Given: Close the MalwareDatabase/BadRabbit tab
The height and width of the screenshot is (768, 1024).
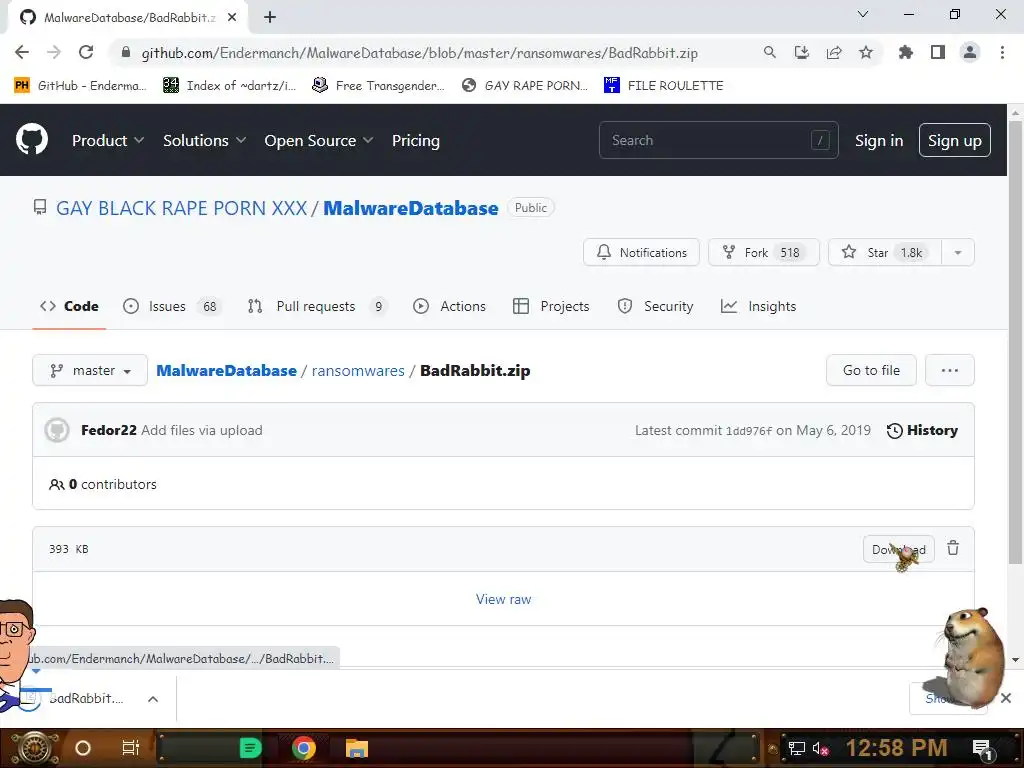Looking at the screenshot, I should point(232,17).
